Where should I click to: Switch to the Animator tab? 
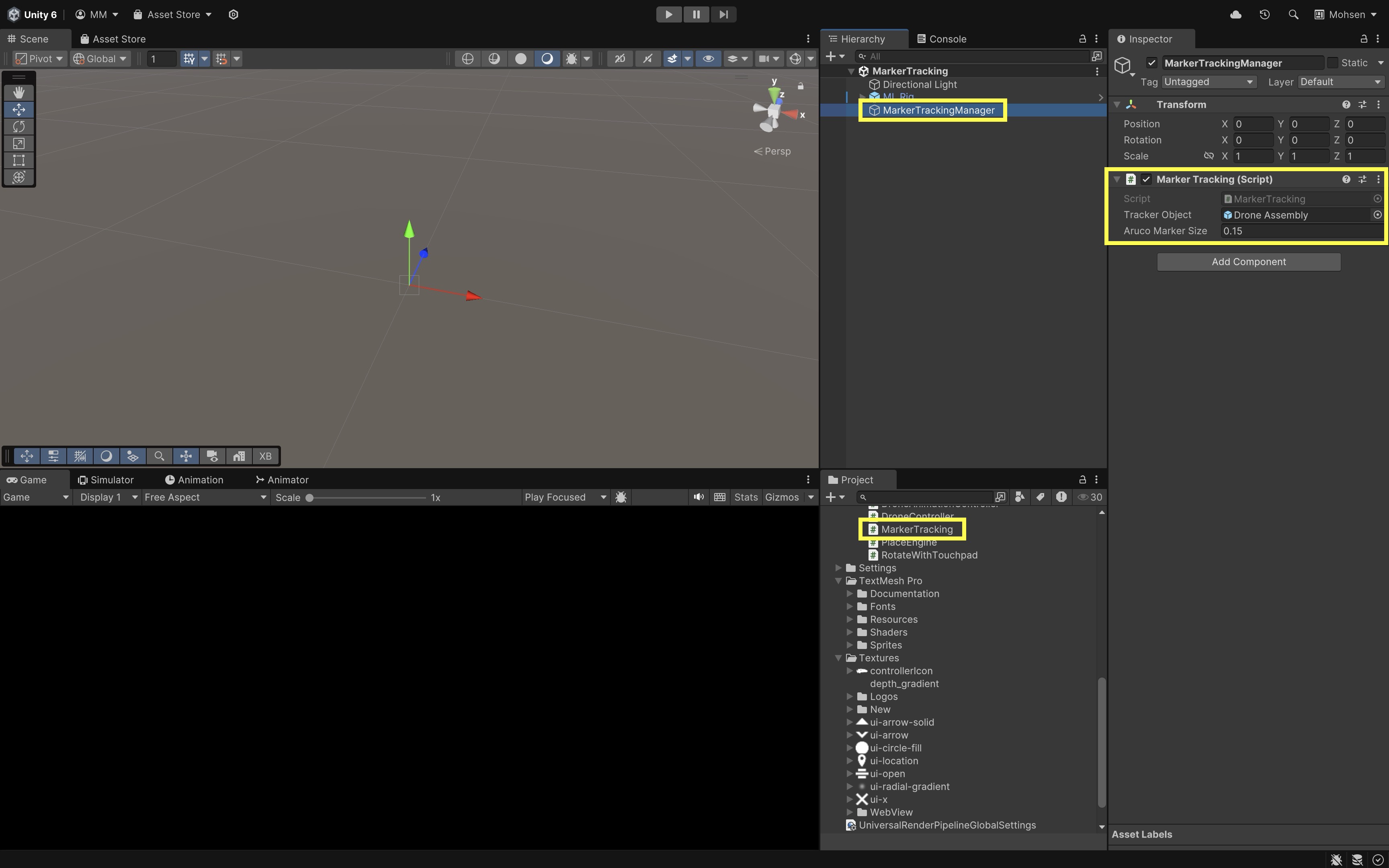pyautogui.click(x=283, y=480)
